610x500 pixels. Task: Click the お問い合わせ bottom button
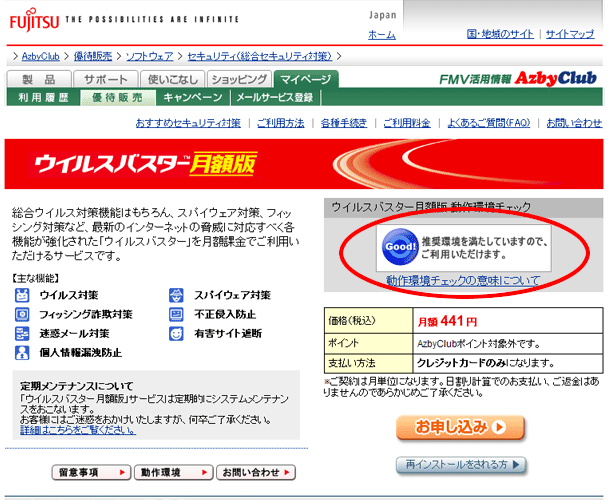coord(256,472)
